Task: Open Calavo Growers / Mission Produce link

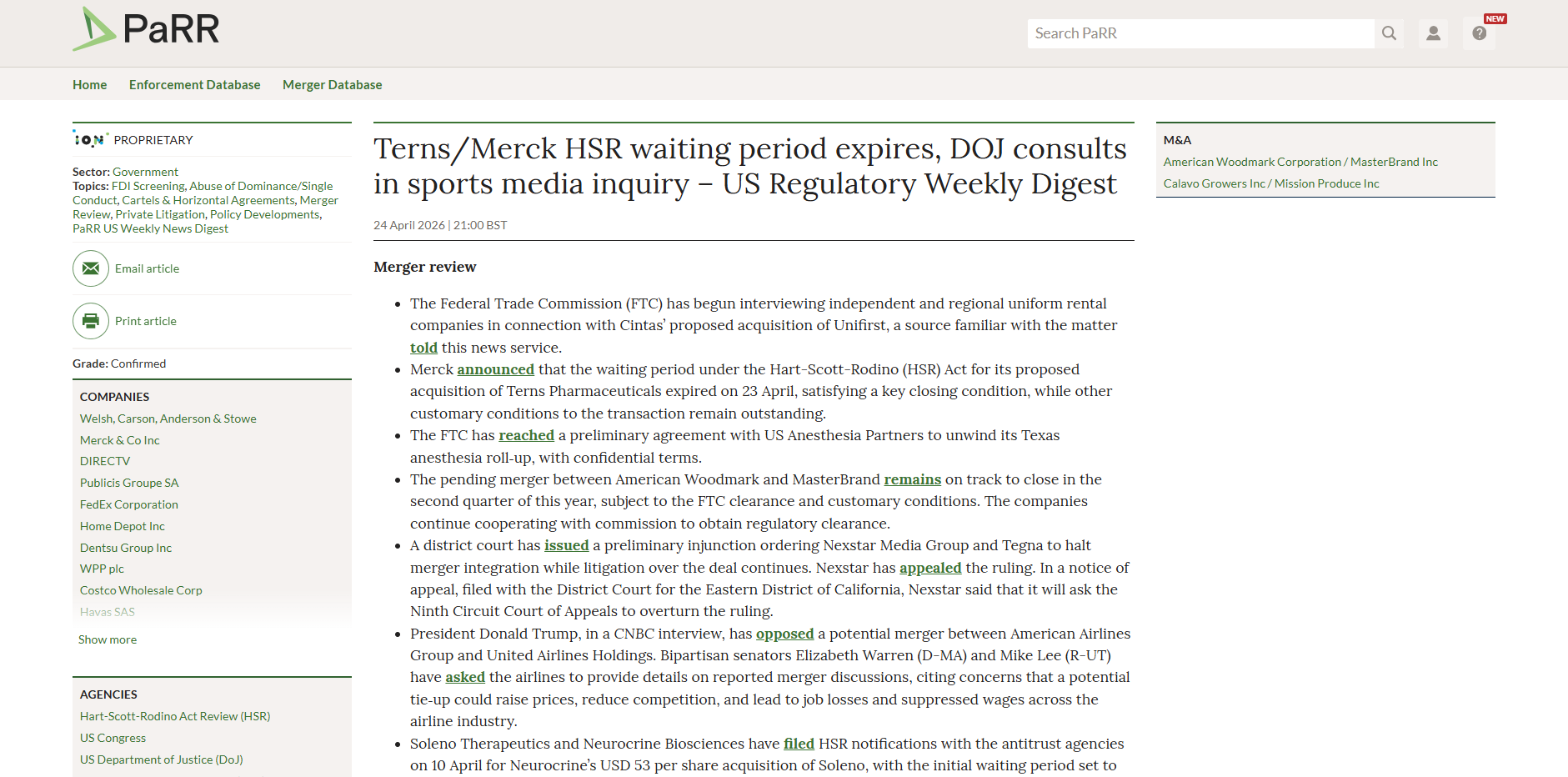Action: tap(1271, 183)
